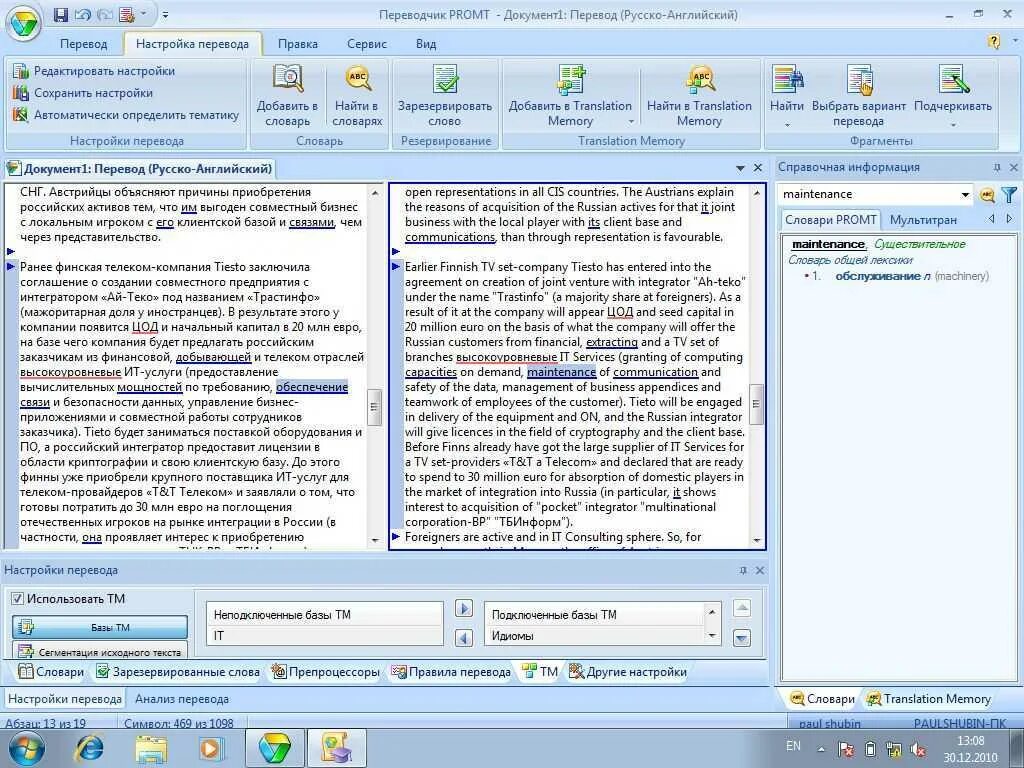Click the maintenance search input field
Image resolution: width=1024 pixels, height=768 pixels.
click(x=867, y=194)
